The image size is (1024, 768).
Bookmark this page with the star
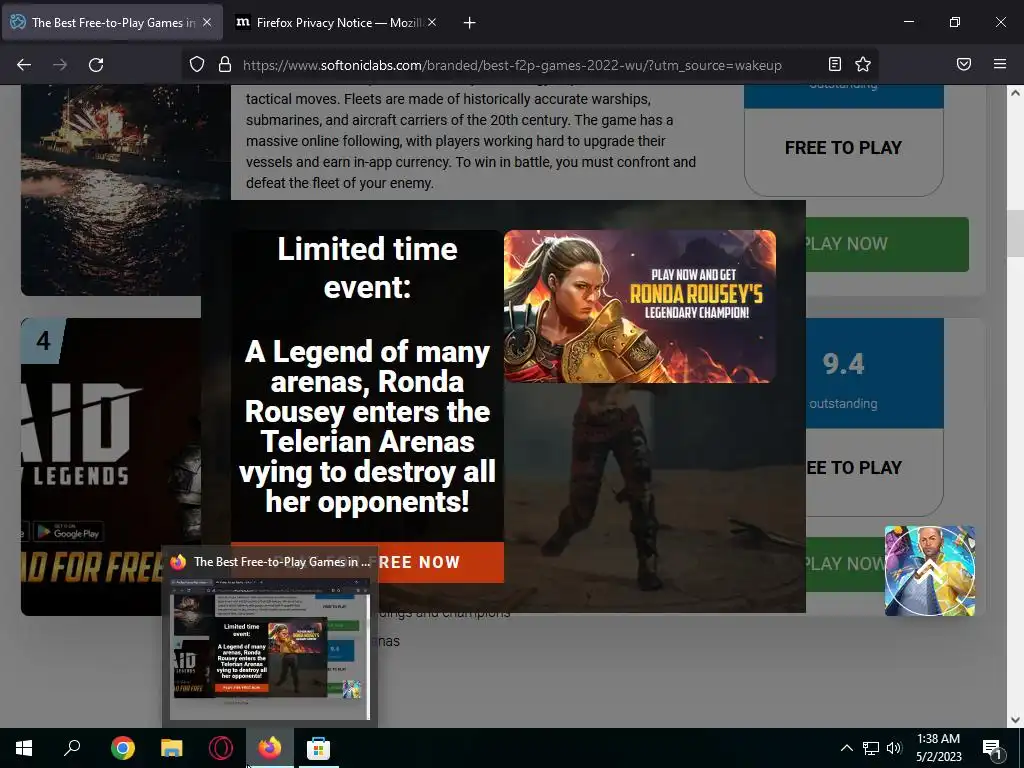[x=863, y=64]
